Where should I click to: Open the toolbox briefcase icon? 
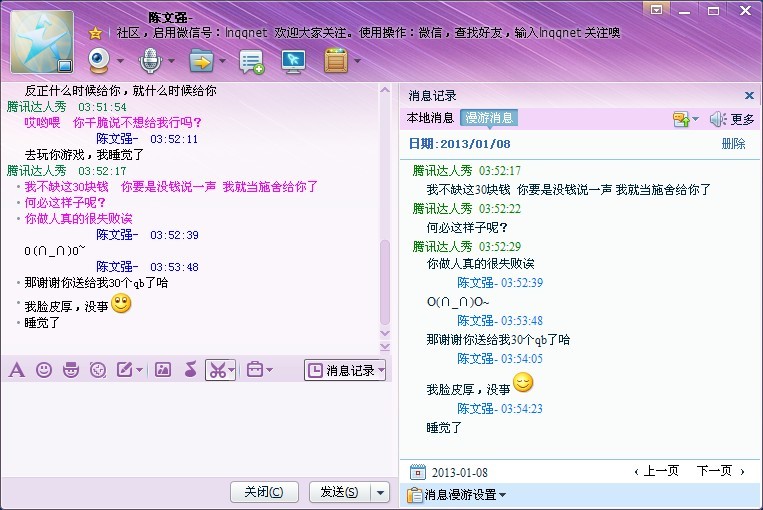255,370
